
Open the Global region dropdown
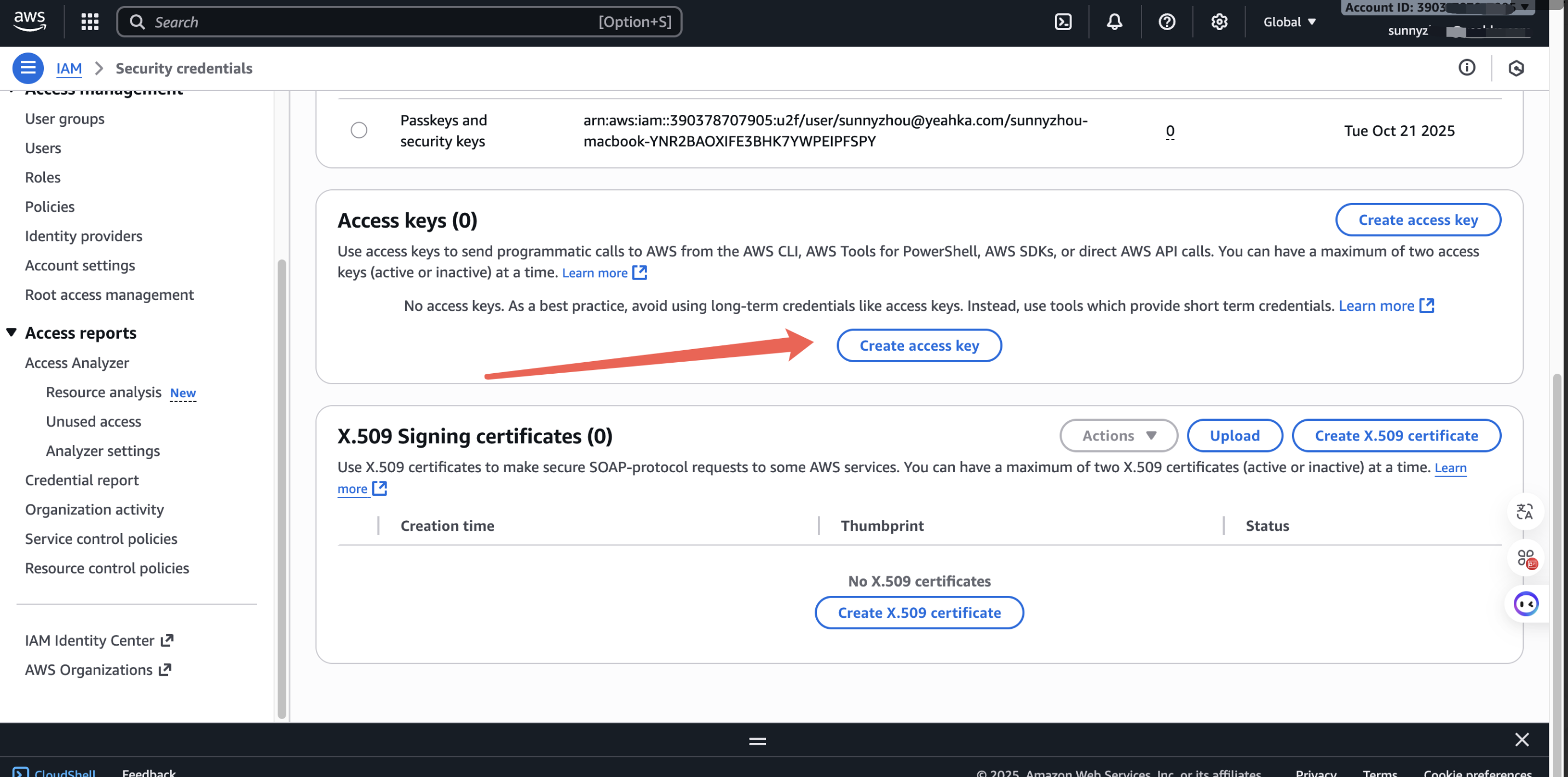click(x=1289, y=22)
